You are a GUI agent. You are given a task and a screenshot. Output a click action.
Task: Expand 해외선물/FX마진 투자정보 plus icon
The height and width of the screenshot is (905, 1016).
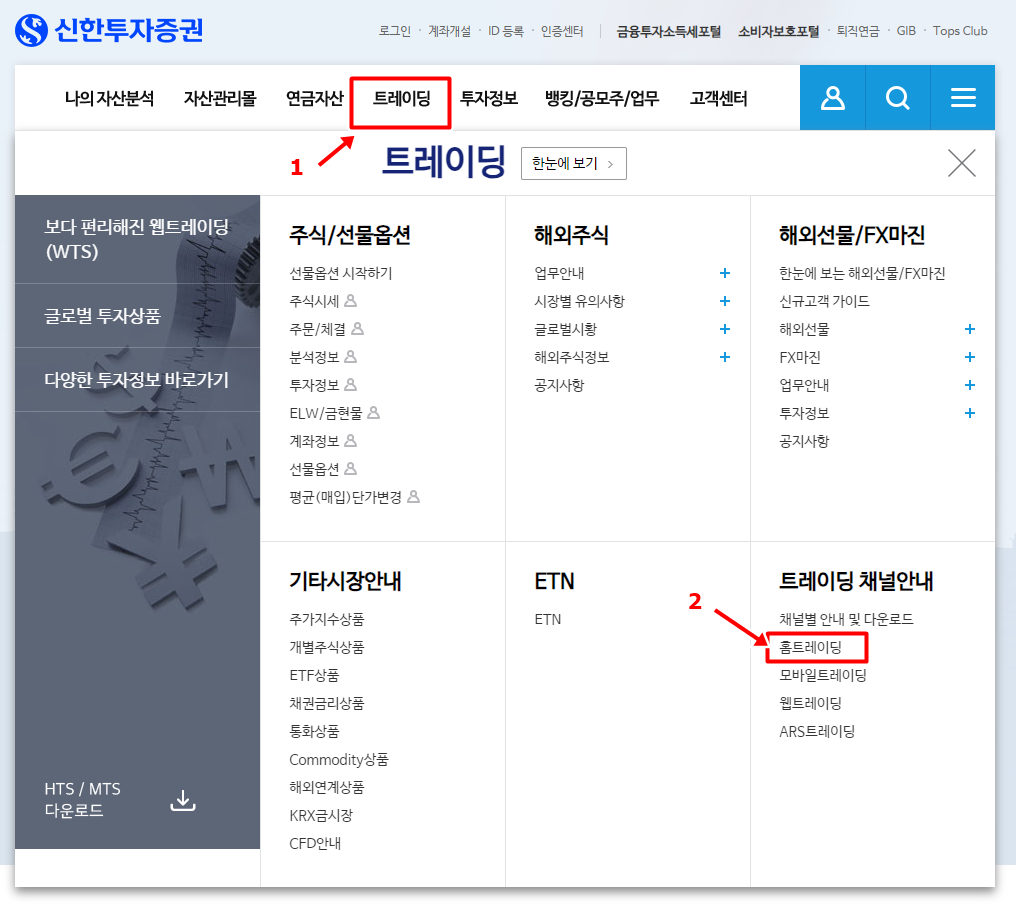(970, 413)
